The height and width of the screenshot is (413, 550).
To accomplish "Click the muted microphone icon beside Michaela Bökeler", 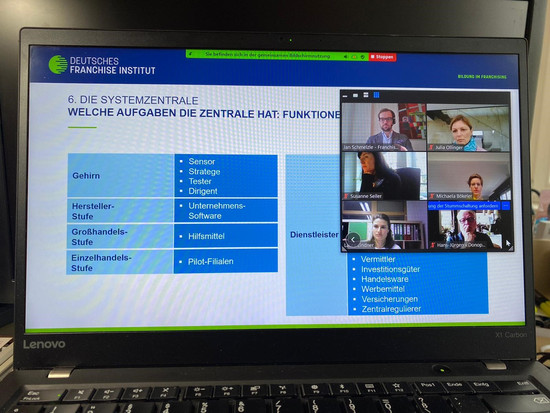I will (x=432, y=196).
